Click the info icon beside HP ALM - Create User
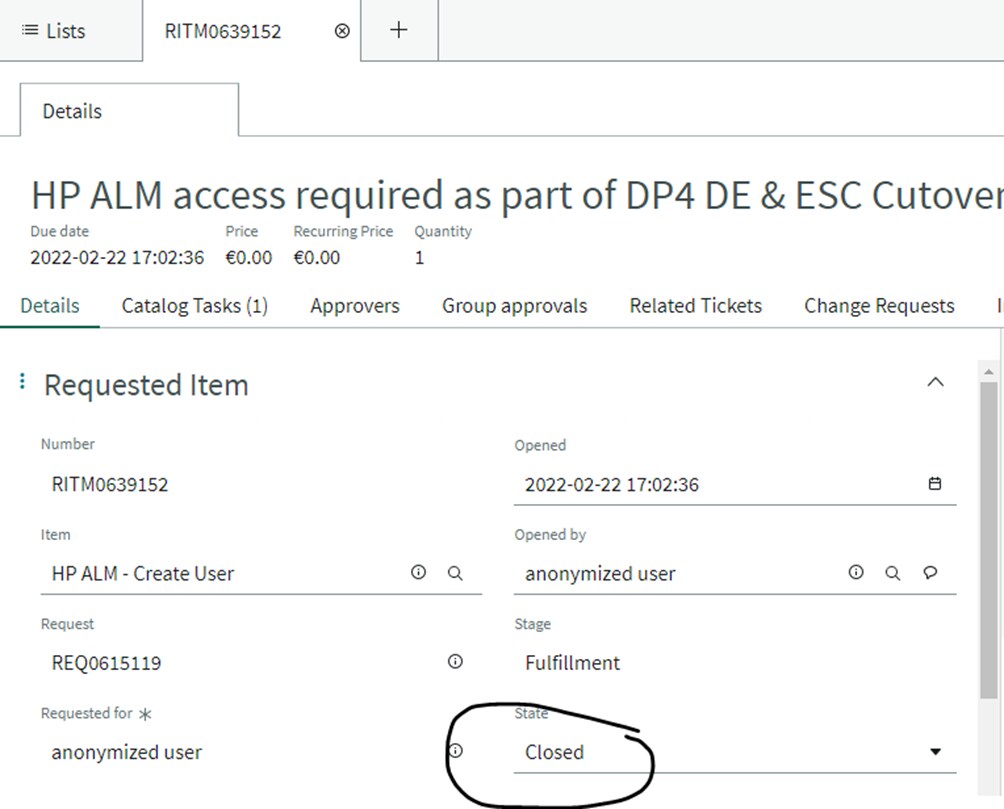1004x809 pixels. 418,573
